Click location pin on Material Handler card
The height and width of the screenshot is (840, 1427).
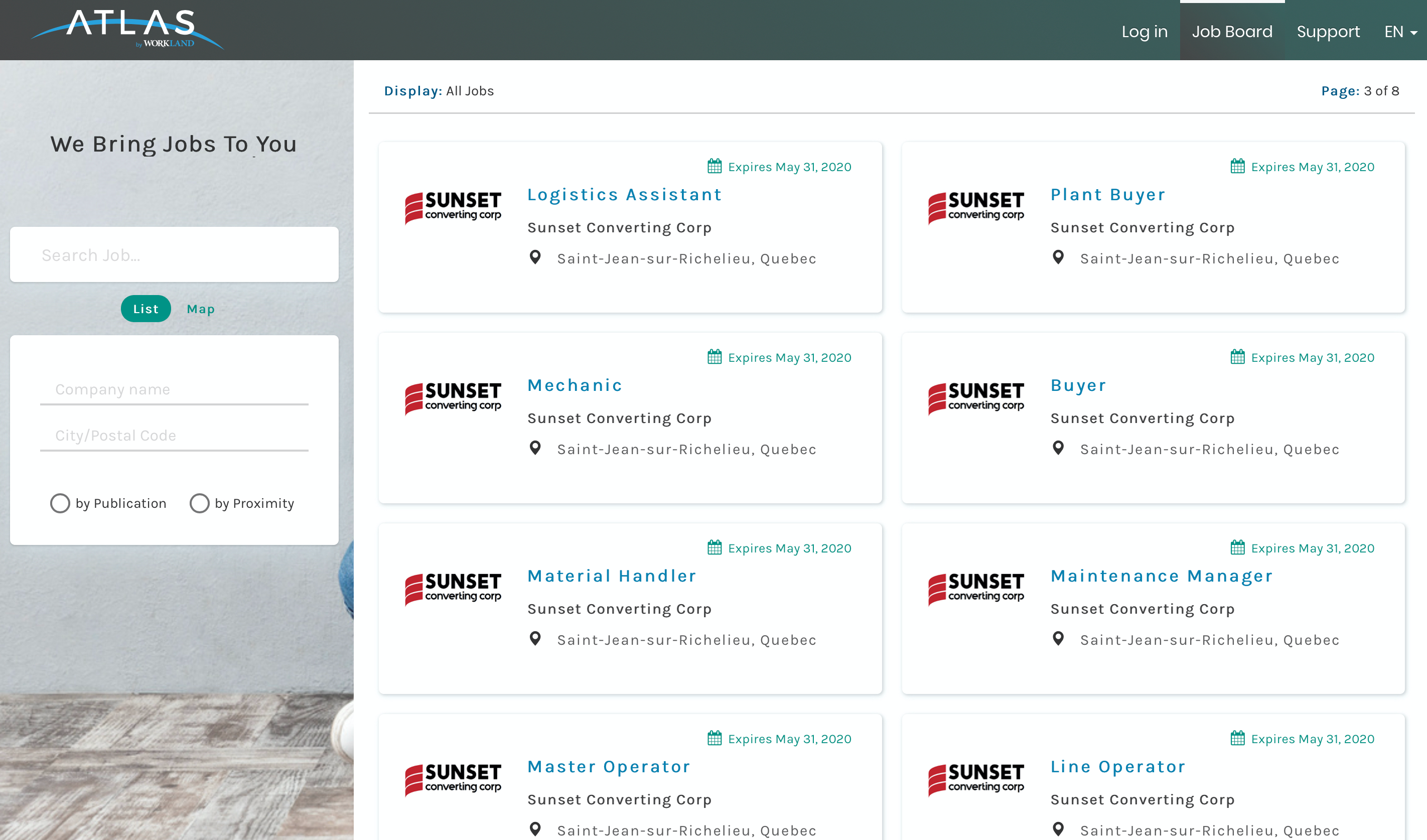click(534, 639)
